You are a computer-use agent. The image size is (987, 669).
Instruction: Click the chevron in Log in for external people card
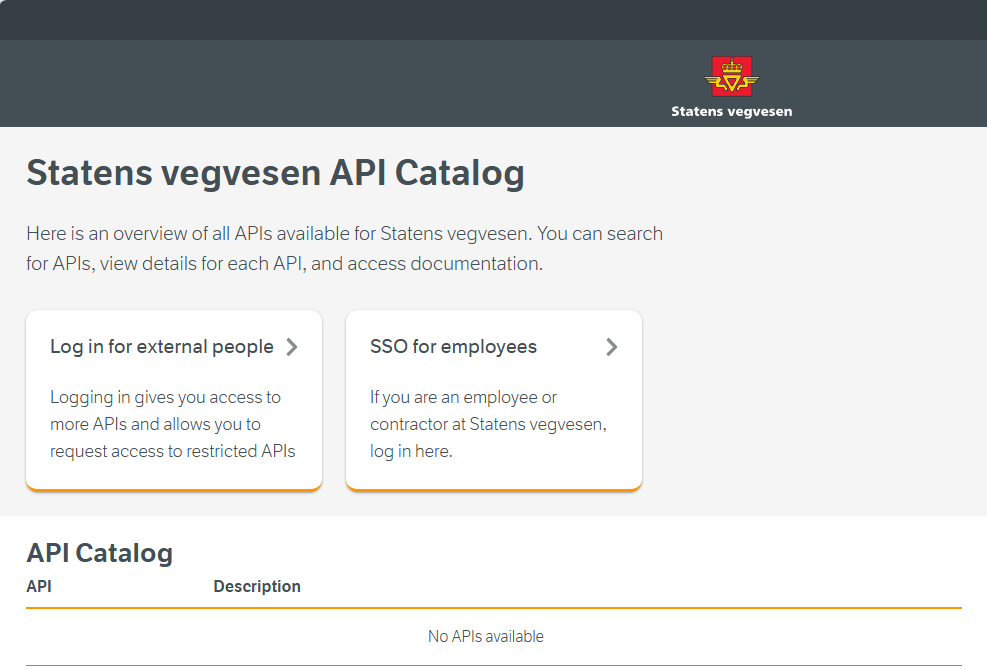pos(291,347)
